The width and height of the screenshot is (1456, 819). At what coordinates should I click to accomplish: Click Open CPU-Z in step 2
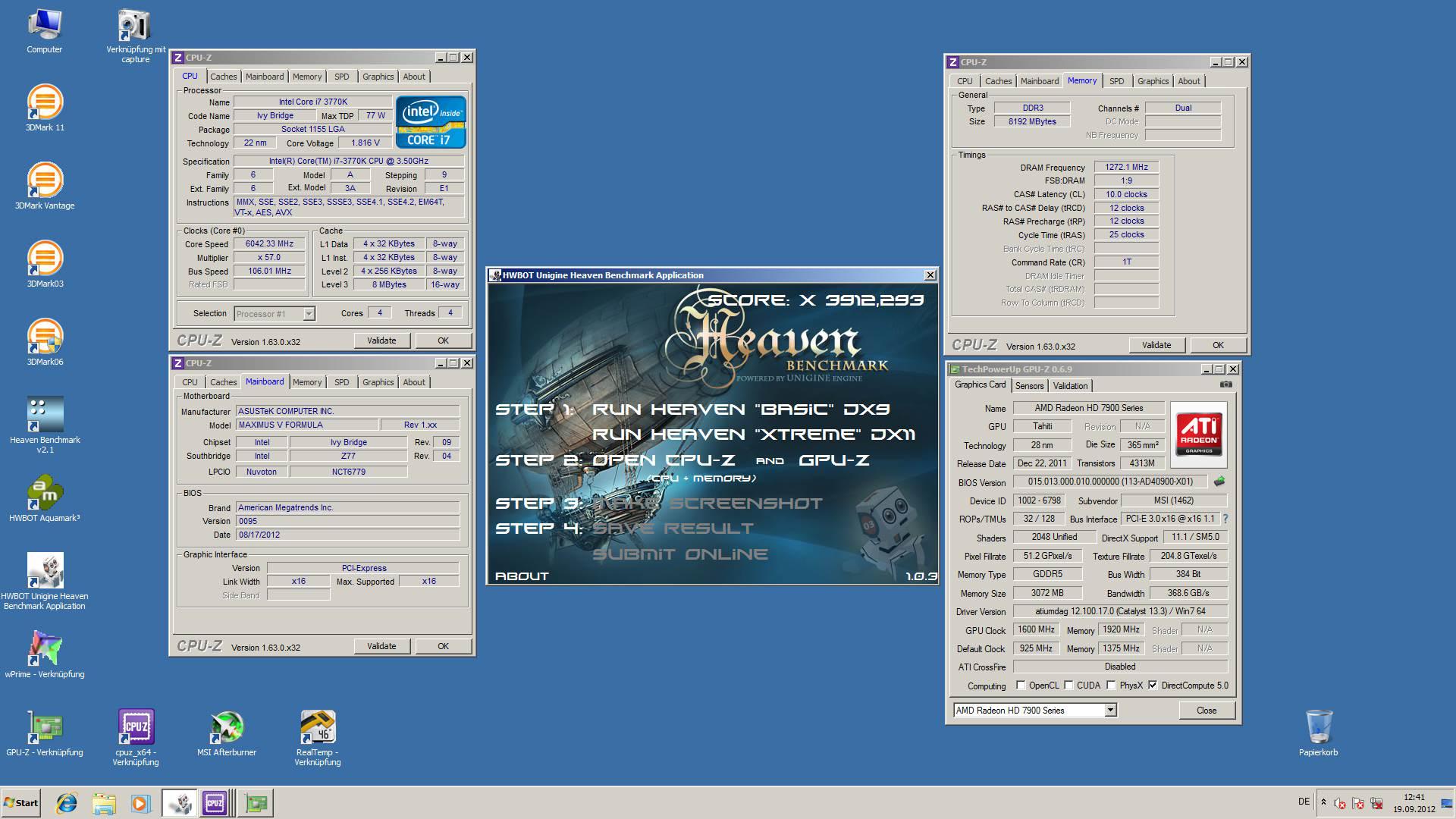pos(664,460)
